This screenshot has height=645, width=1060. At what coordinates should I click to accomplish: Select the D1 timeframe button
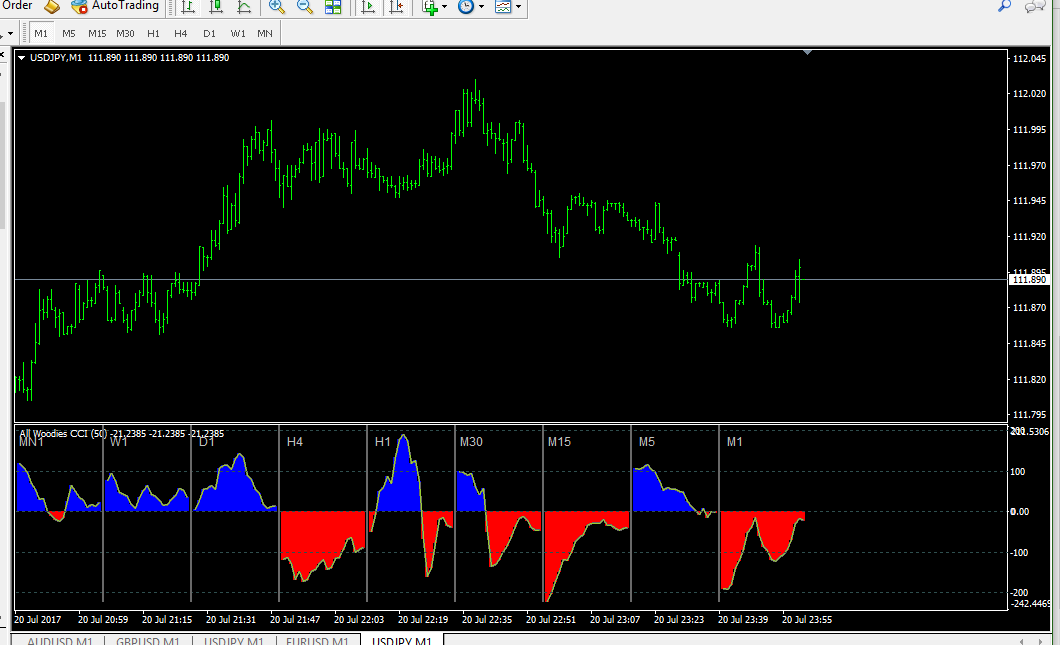tap(210, 33)
